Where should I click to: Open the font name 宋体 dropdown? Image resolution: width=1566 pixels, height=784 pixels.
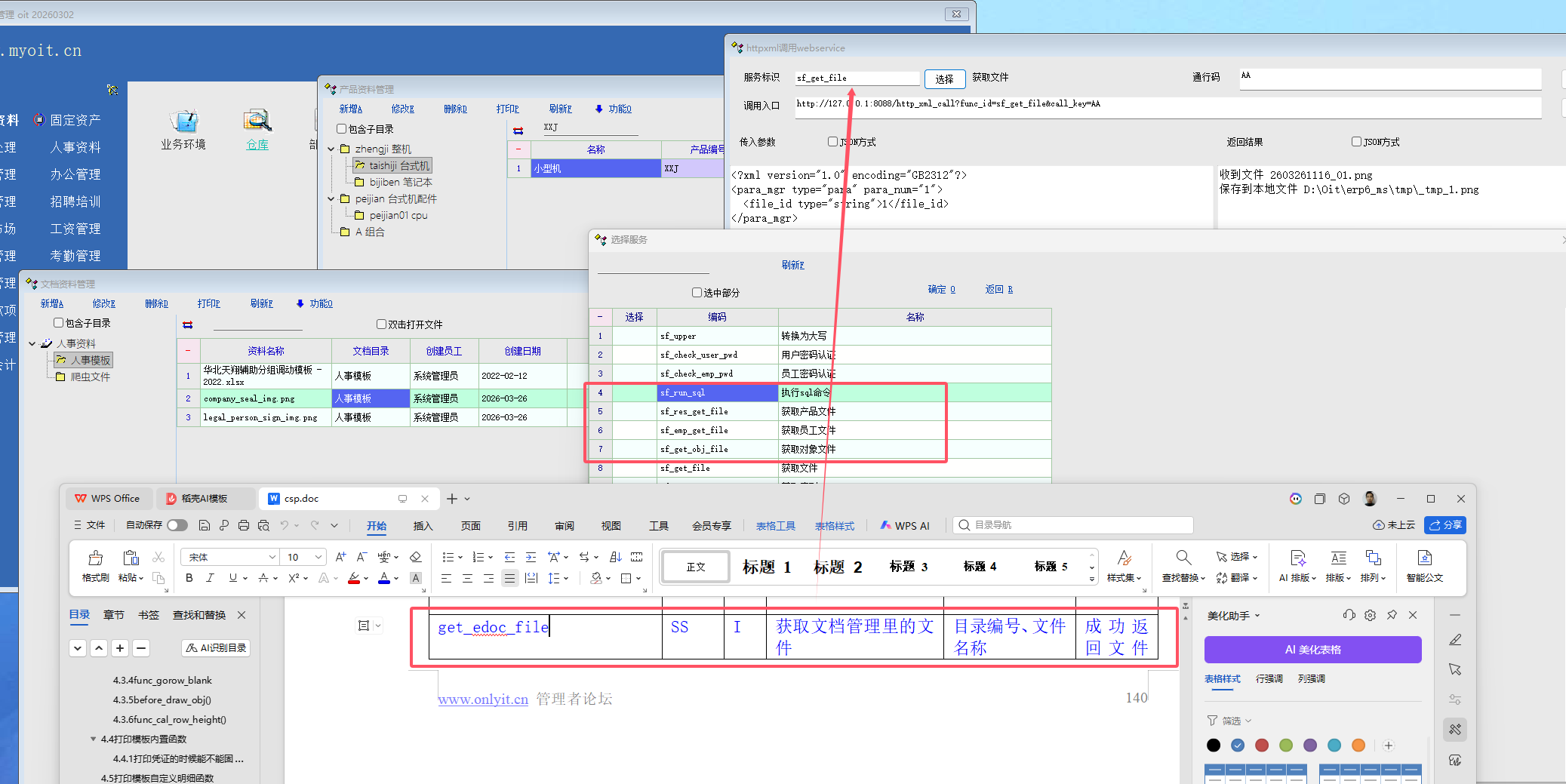pos(272,557)
